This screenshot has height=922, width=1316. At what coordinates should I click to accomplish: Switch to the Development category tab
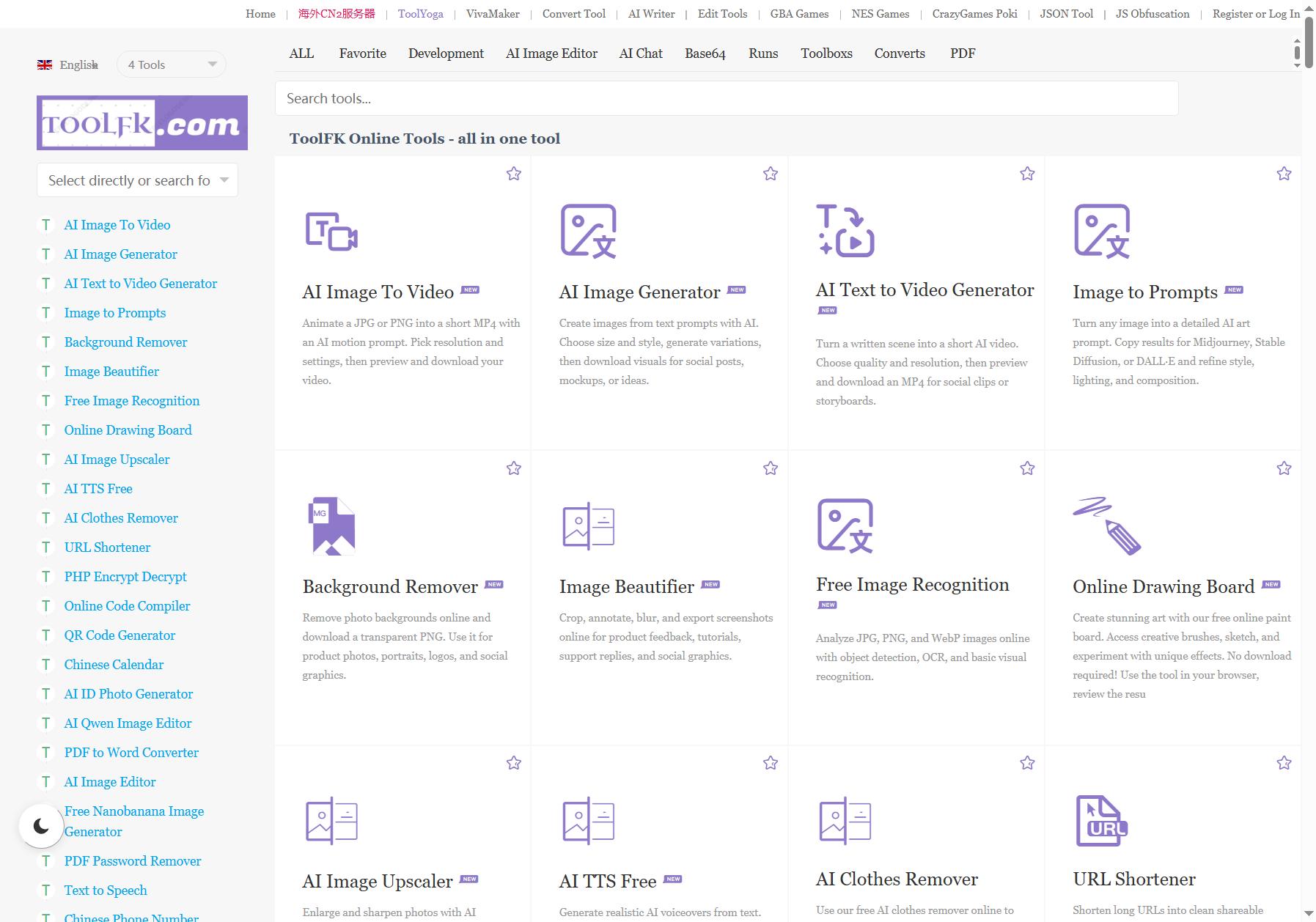(446, 54)
